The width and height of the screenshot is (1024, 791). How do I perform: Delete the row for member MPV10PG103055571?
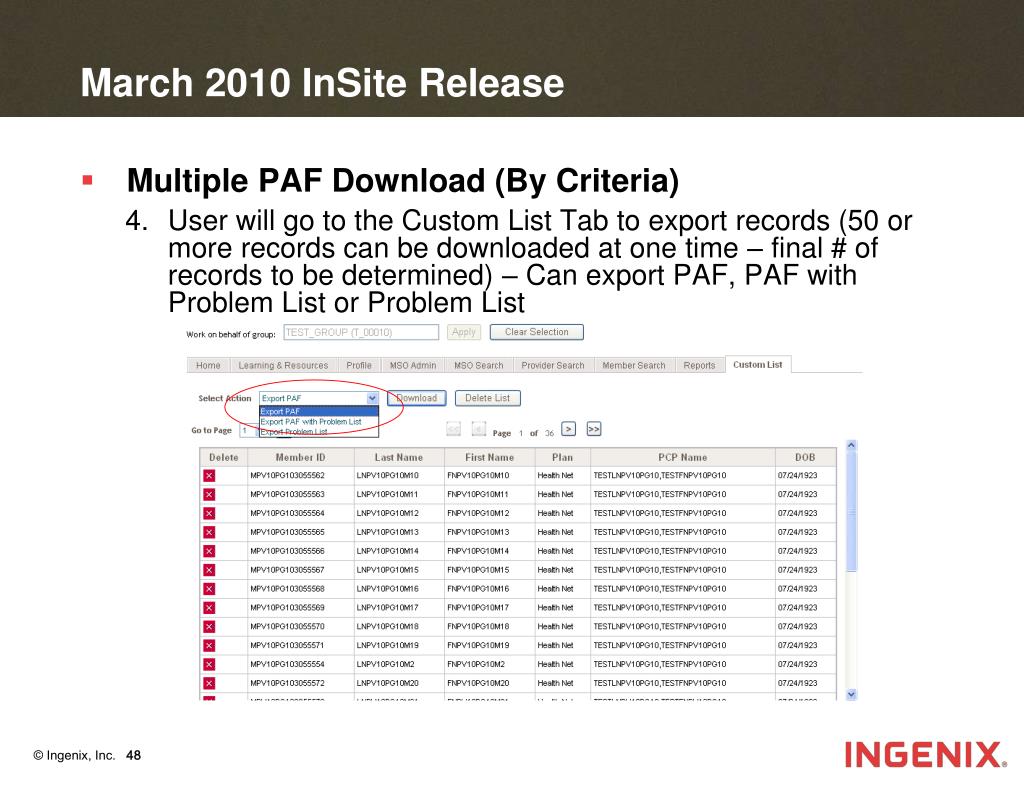pyautogui.click(x=209, y=646)
